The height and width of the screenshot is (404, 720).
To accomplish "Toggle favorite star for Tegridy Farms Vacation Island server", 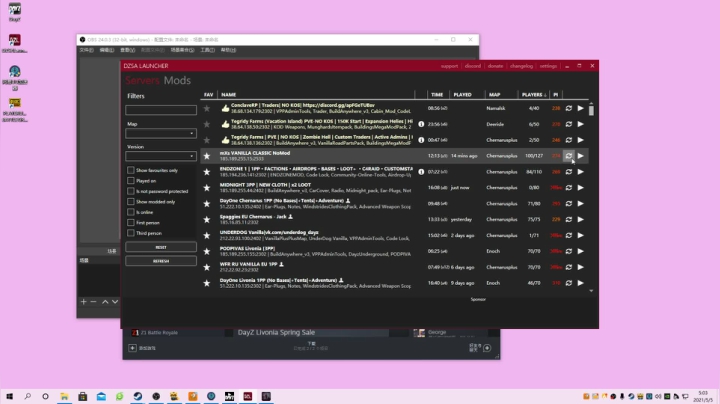I will (x=207, y=124).
